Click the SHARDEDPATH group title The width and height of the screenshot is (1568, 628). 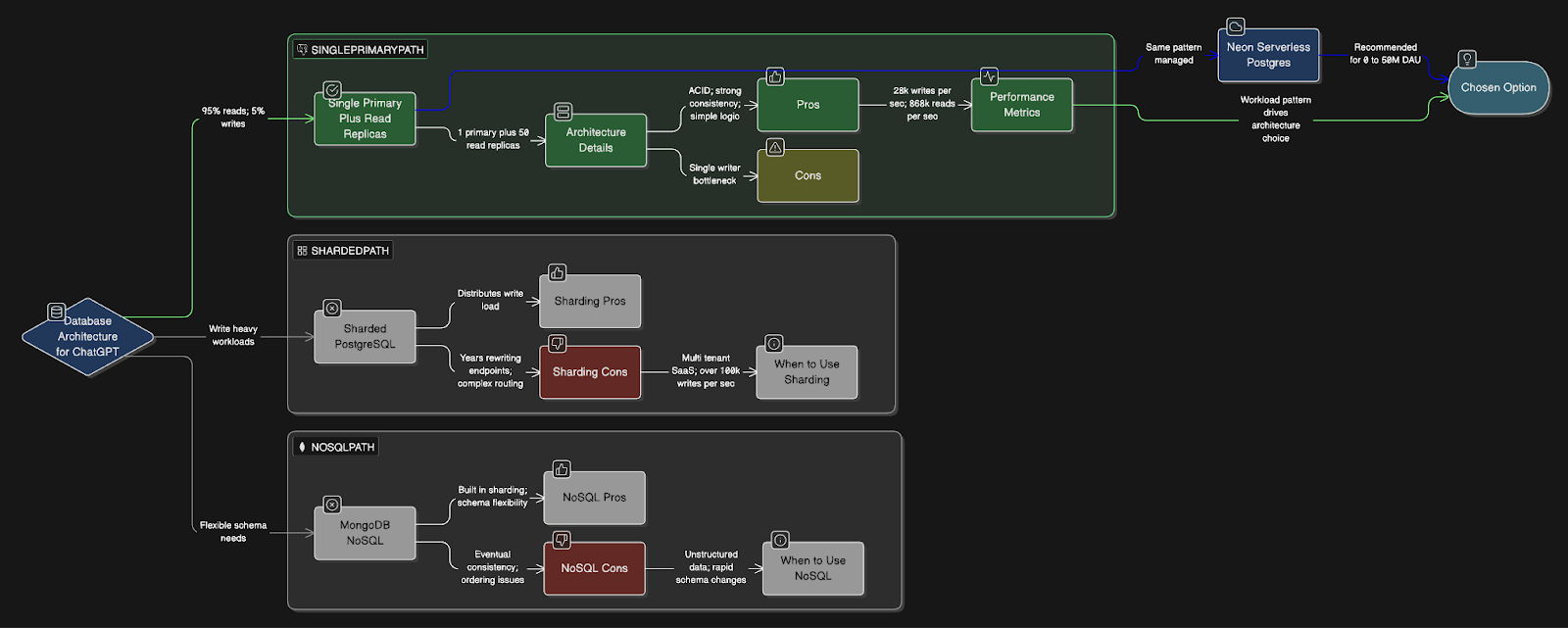tap(350, 251)
